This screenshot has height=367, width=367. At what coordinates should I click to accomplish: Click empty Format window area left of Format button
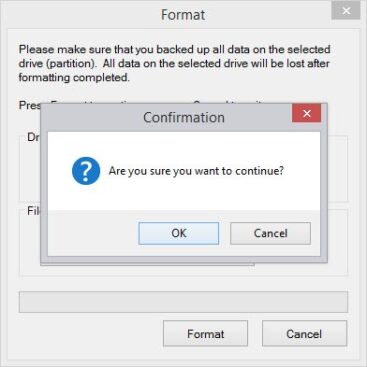[91, 334]
